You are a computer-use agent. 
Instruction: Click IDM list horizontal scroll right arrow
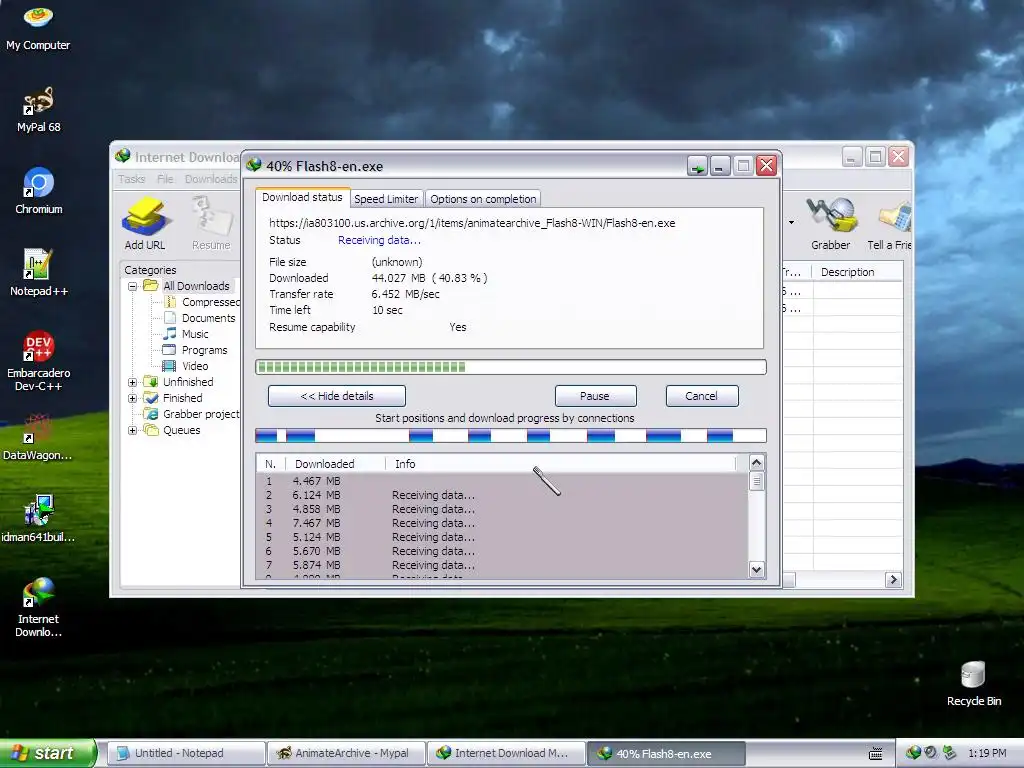click(x=893, y=579)
